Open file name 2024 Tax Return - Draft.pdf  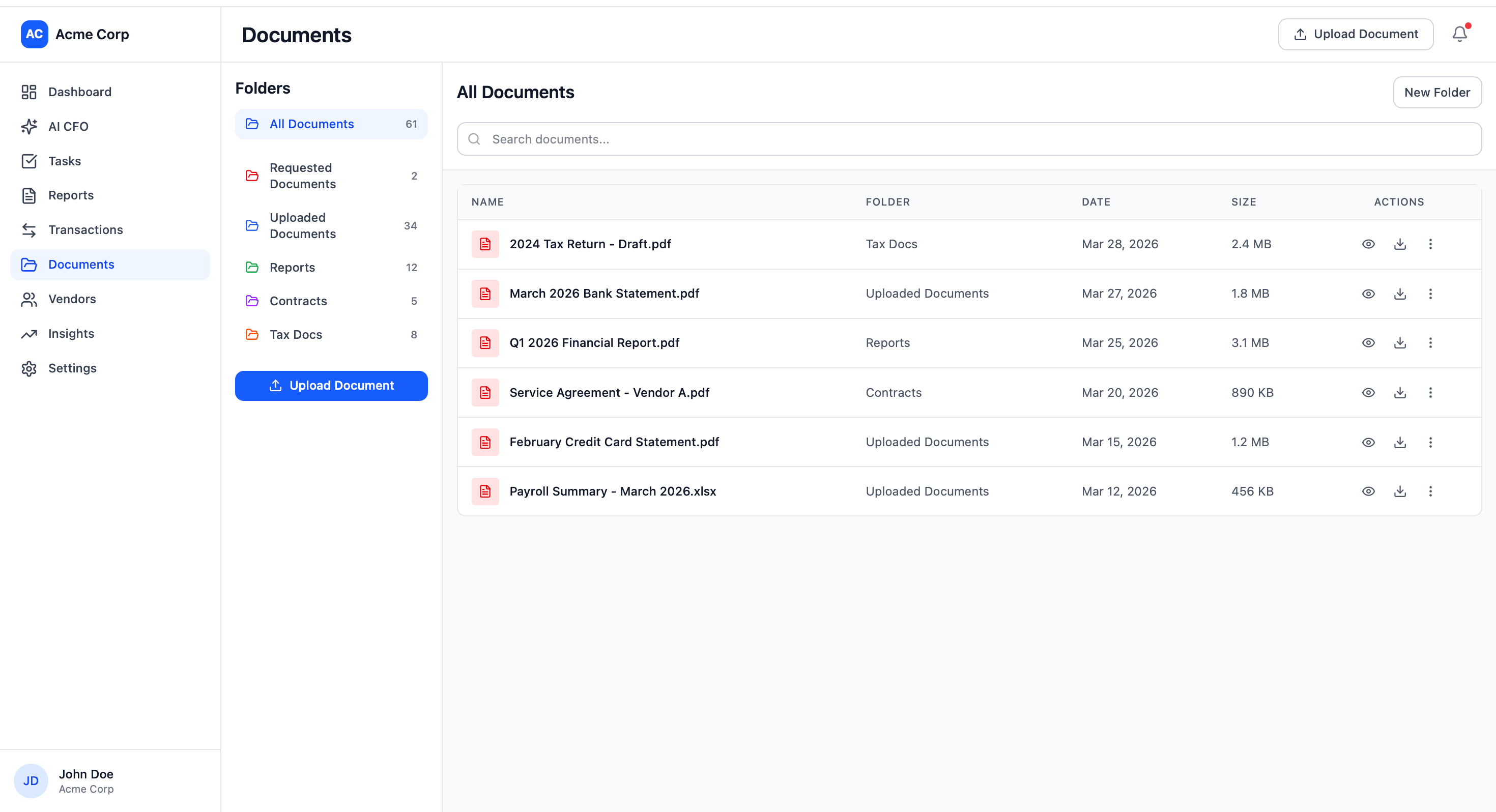590,244
